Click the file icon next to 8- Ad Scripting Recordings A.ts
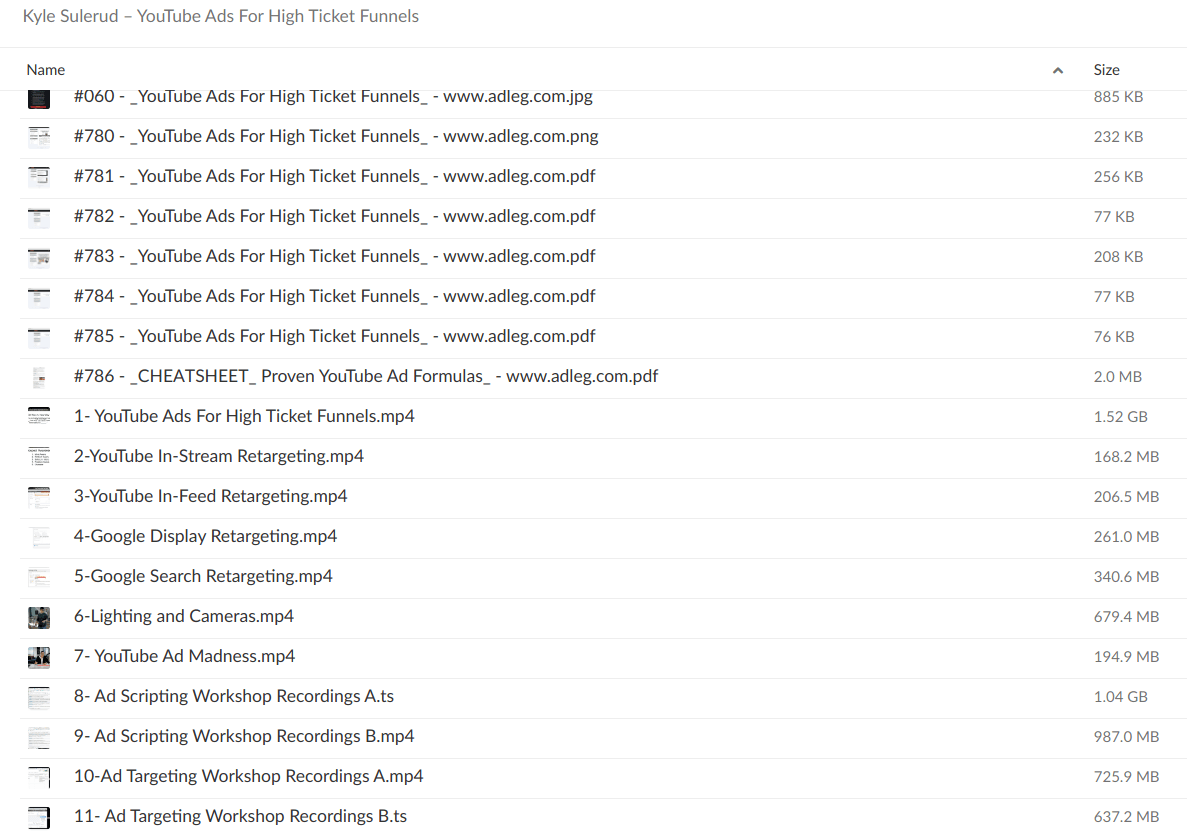This screenshot has width=1187, height=837. [x=38, y=697]
